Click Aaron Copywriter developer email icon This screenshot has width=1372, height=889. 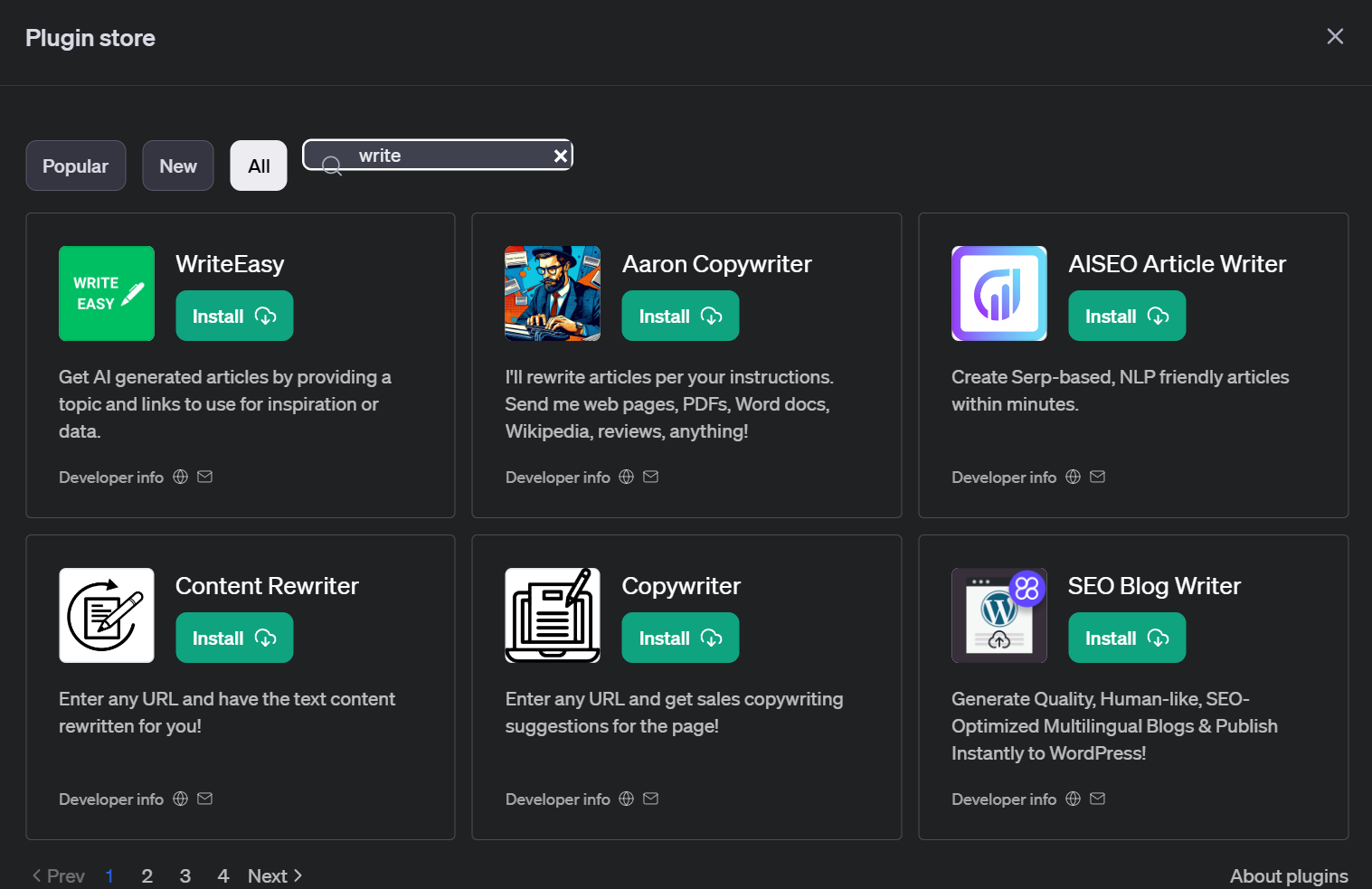650,477
